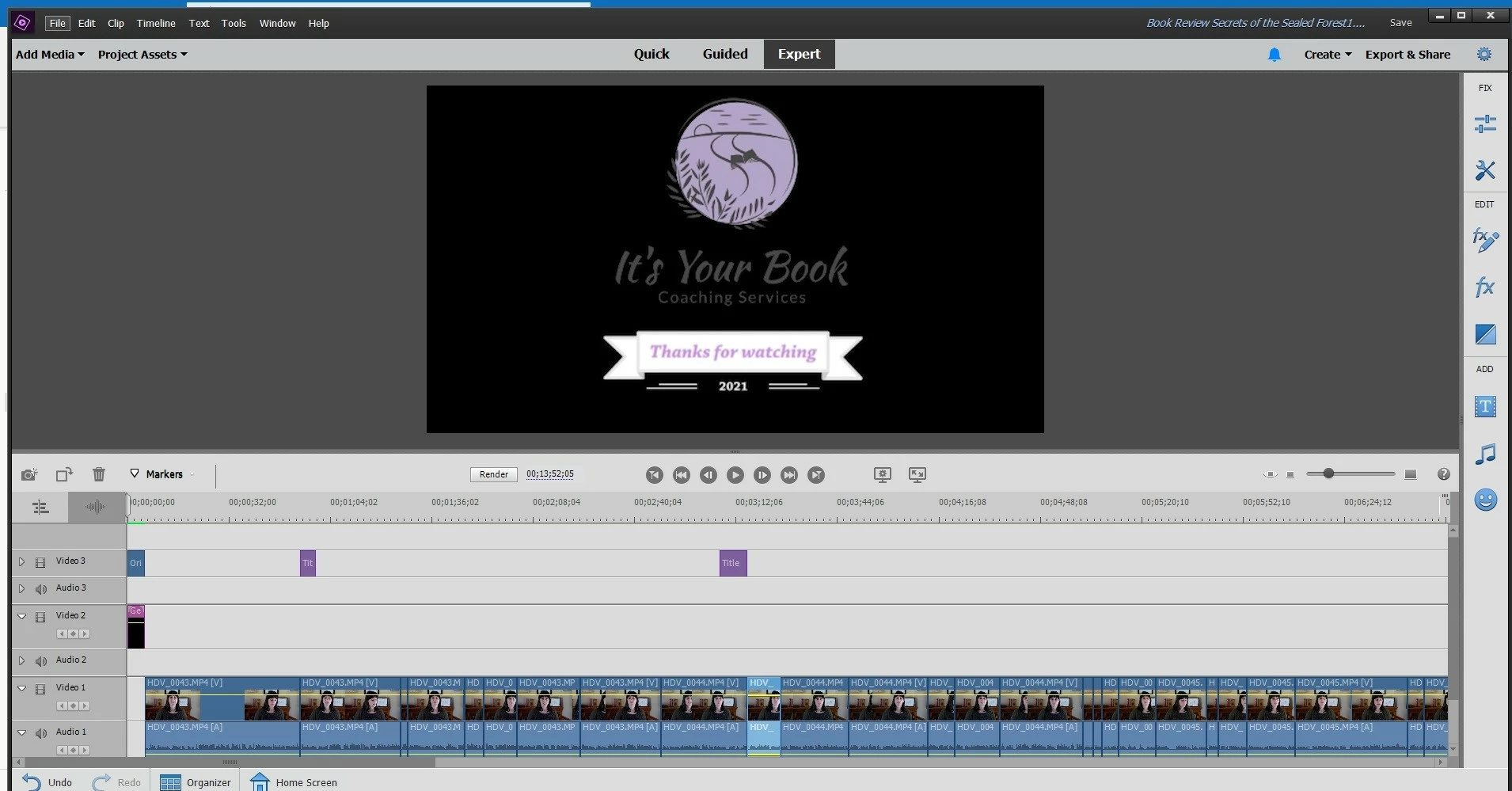
Task: Expand the Audio 2 track
Action: 22,660
